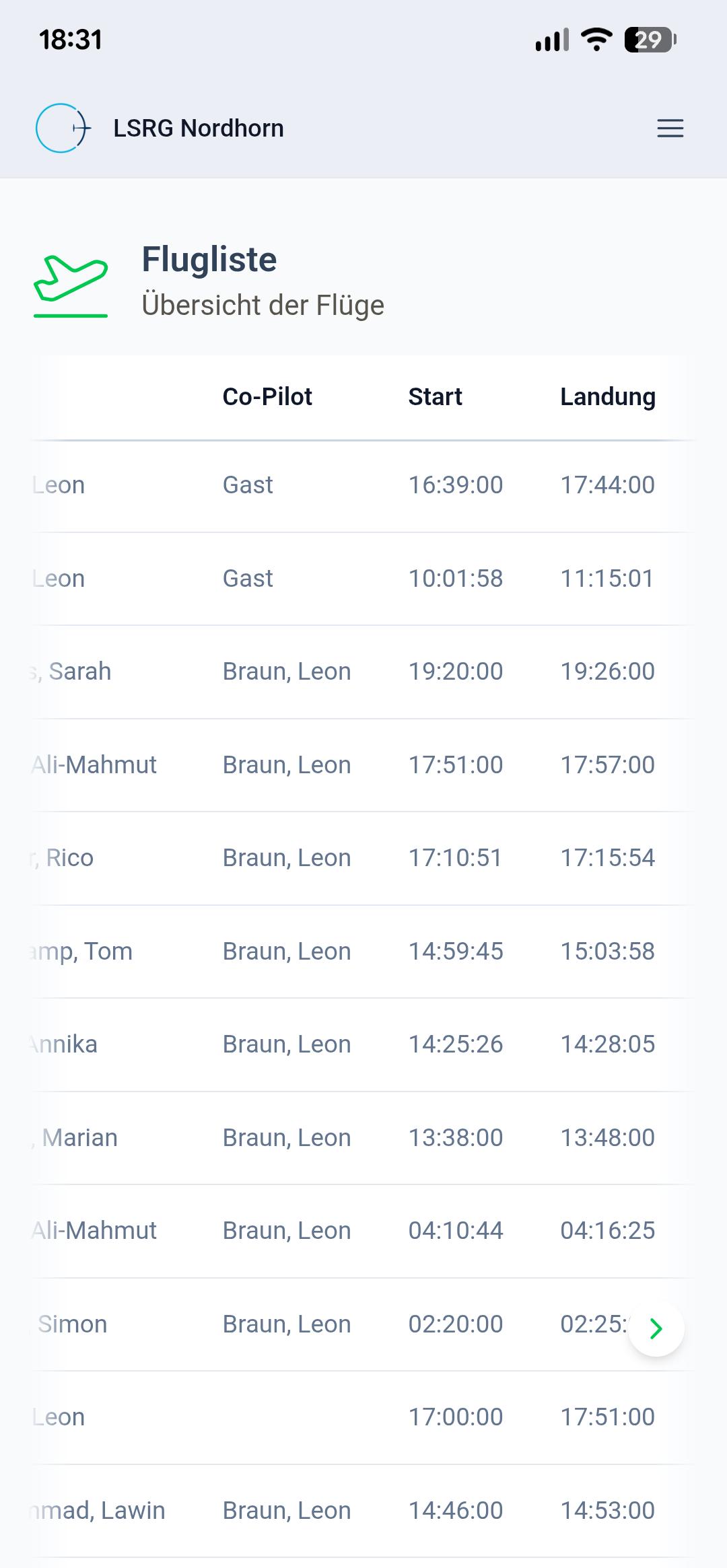
Task: Tap the green right-arrow scroll button
Action: click(656, 1328)
